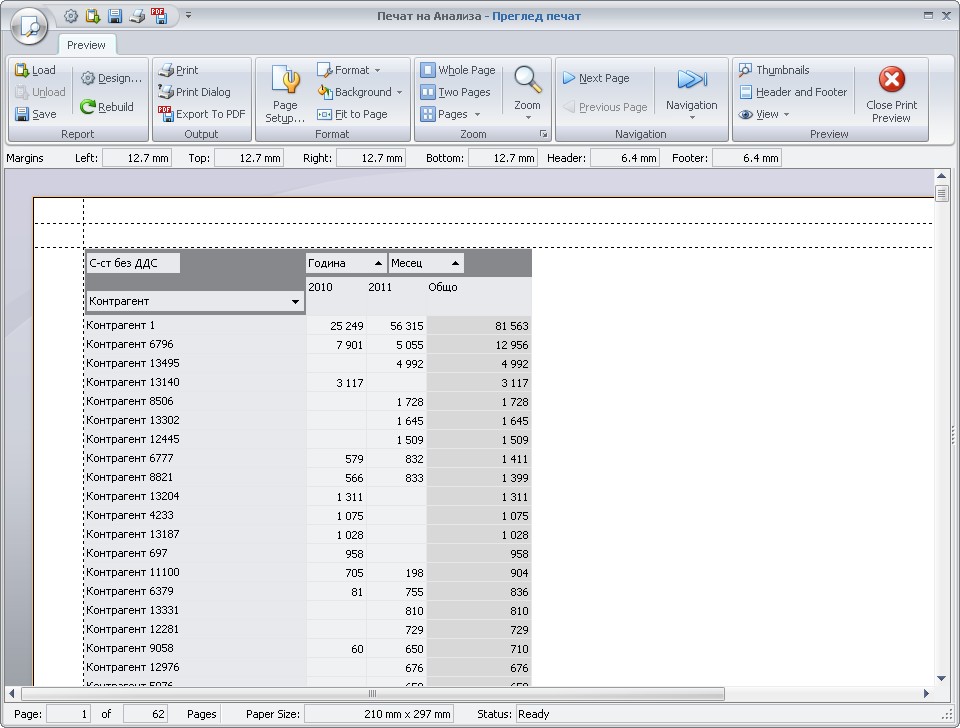960x728 pixels.
Task: Open the Print Dialog
Action: (x=194, y=92)
